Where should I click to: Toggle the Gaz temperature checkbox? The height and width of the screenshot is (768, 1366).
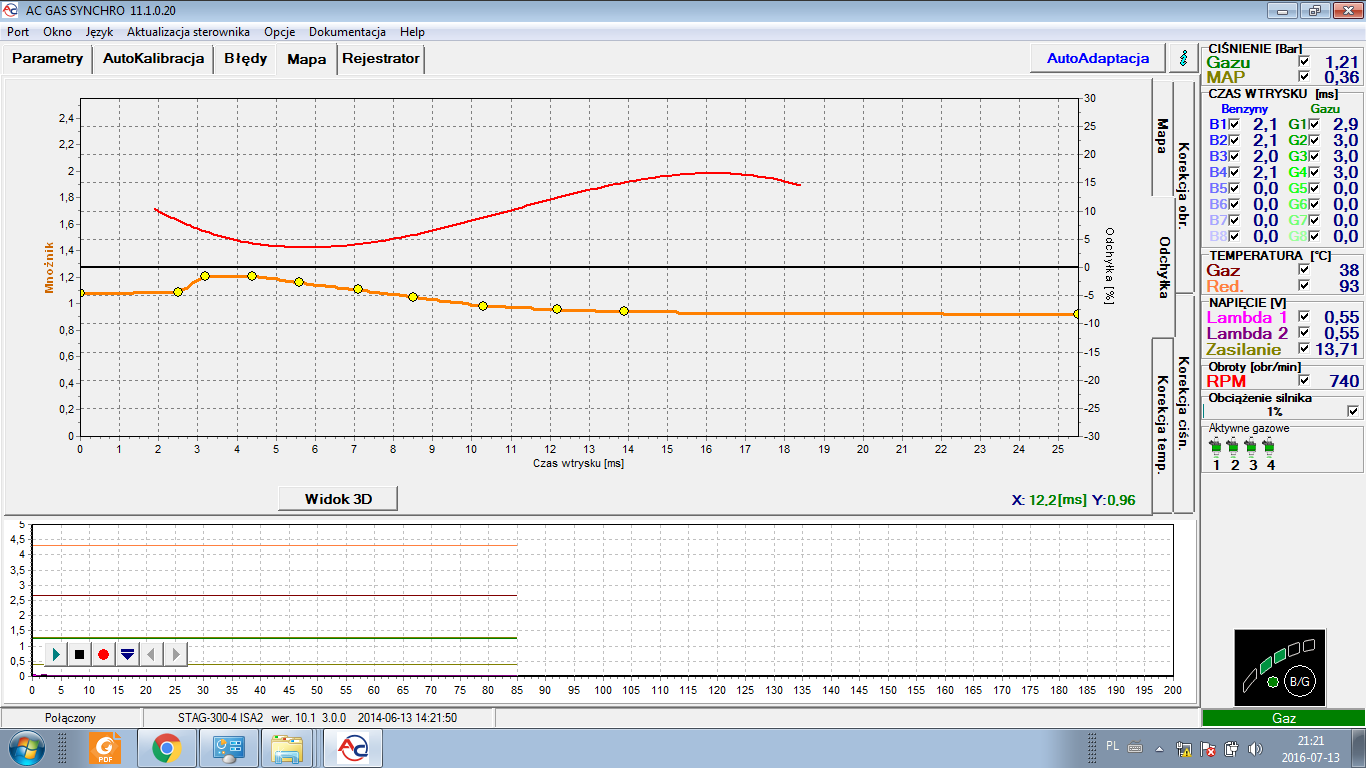pyautogui.click(x=1303, y=270)
